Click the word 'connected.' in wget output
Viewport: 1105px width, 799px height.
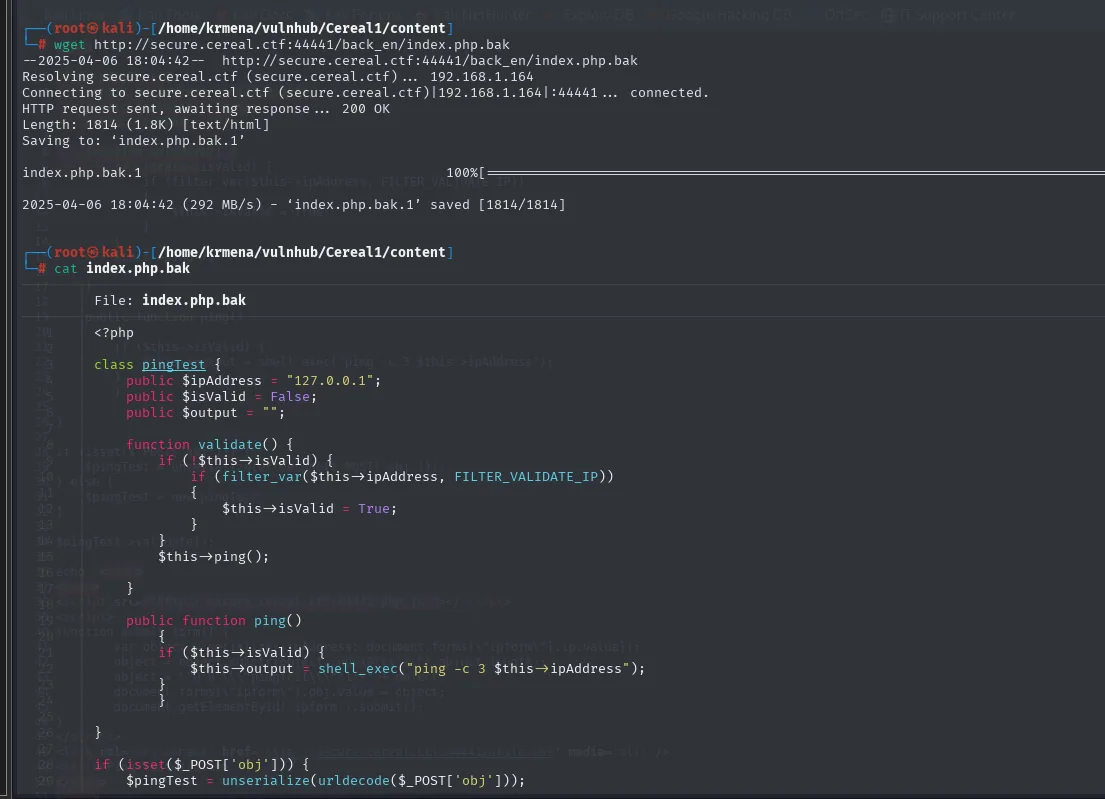click(x=669, y=93)
